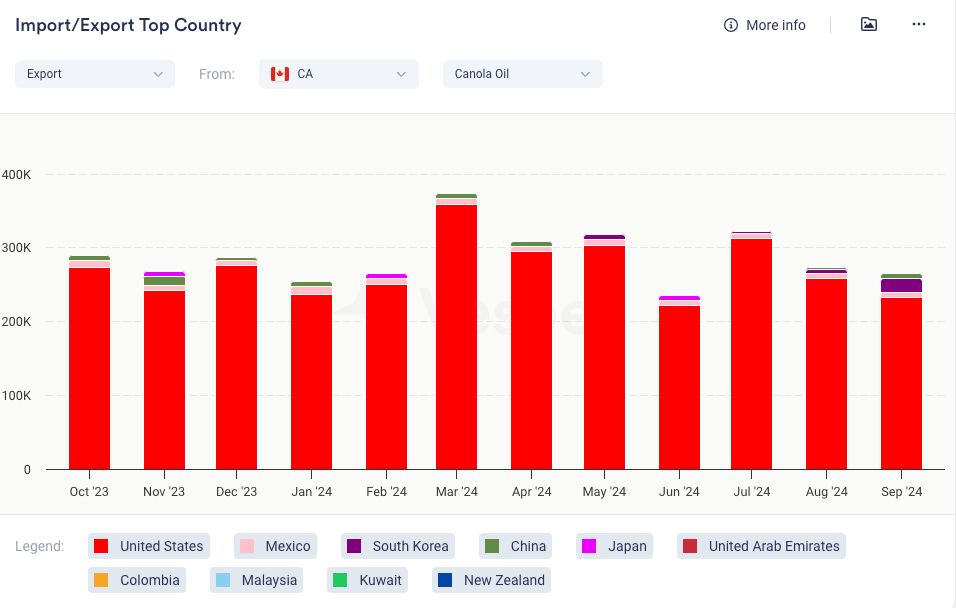Click the More info circle icon
The height and width of the screenshot is (608, 956).
click(x=731, y=25)
